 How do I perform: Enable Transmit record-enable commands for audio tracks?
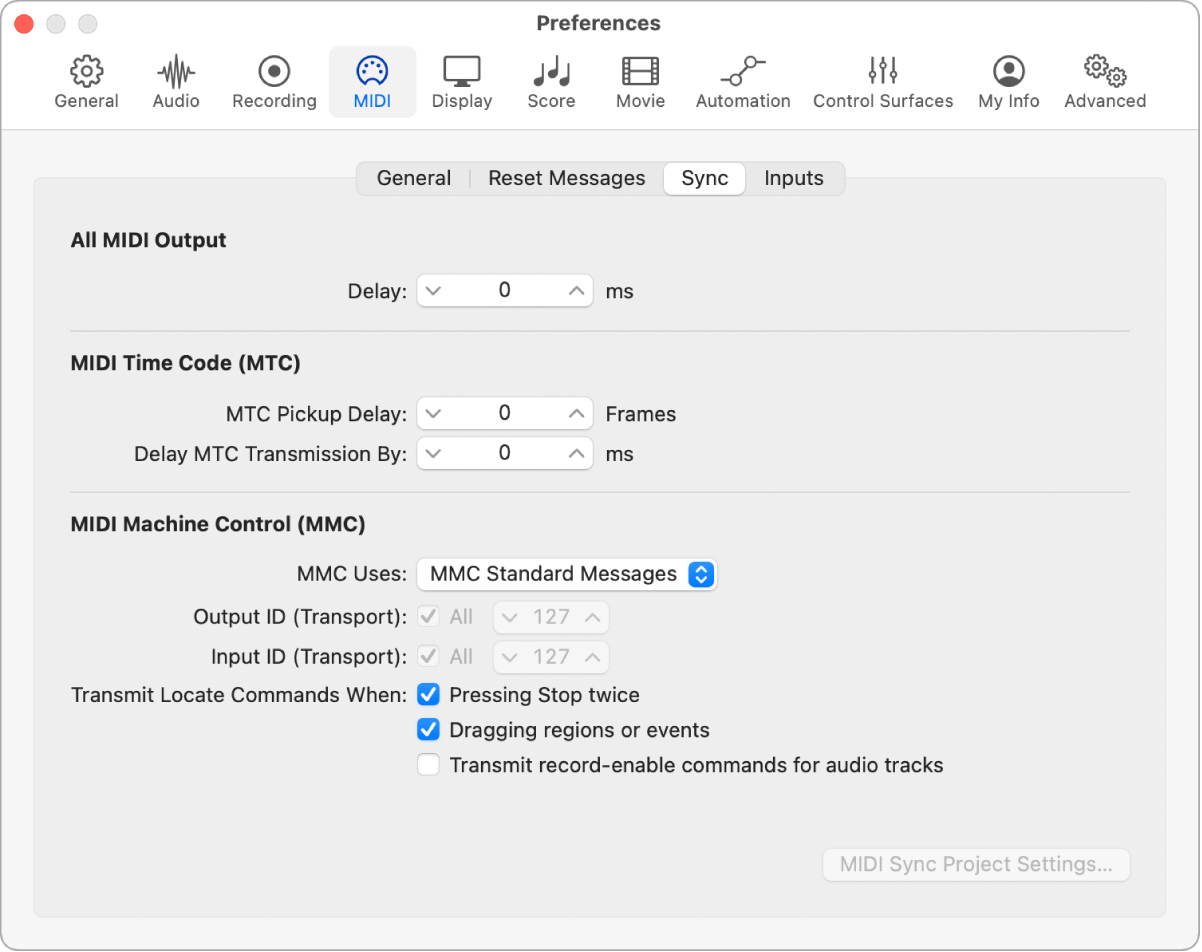point(428,766)
